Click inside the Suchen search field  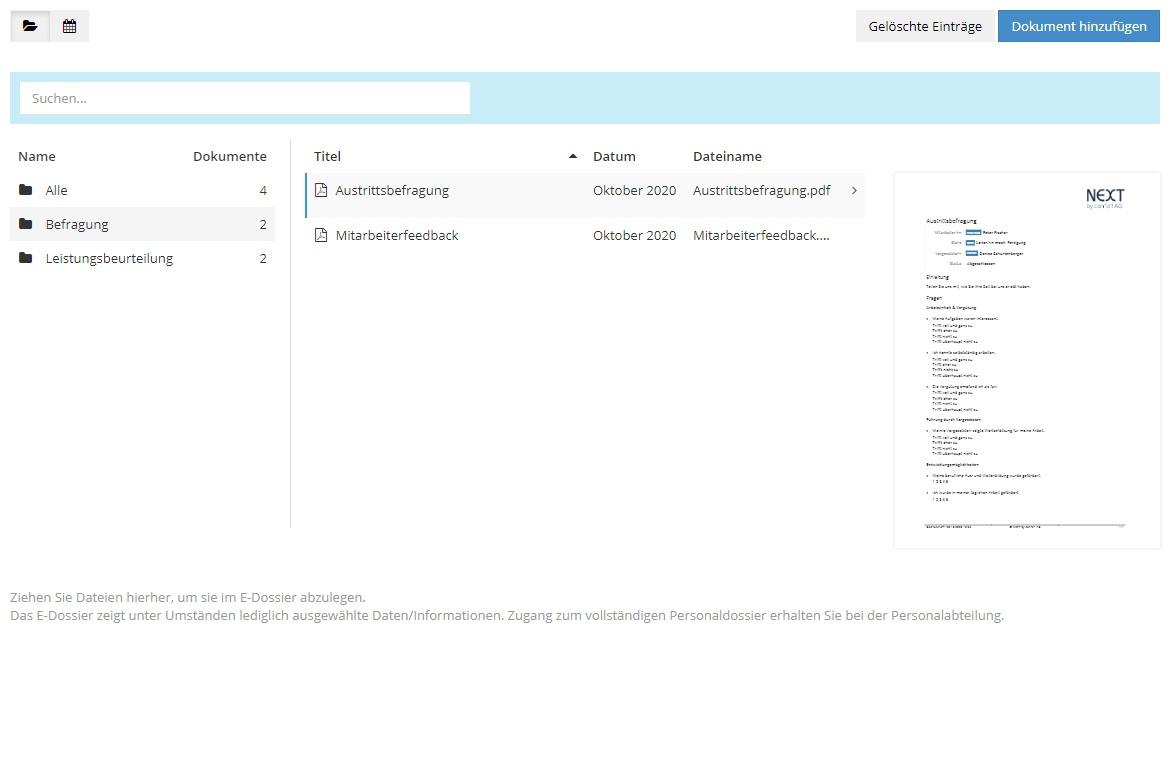click(x=244, y=98)
